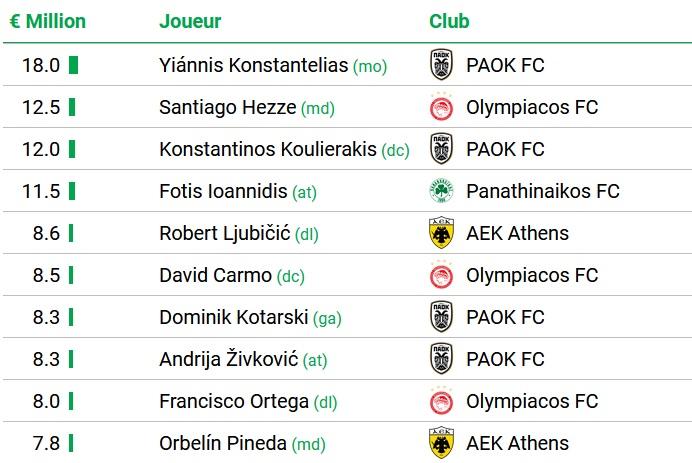The width and height of the screenshot is (692, 463).
Task: Click PAOK crest in Andrija Živković row
Action: coord(441,358)
